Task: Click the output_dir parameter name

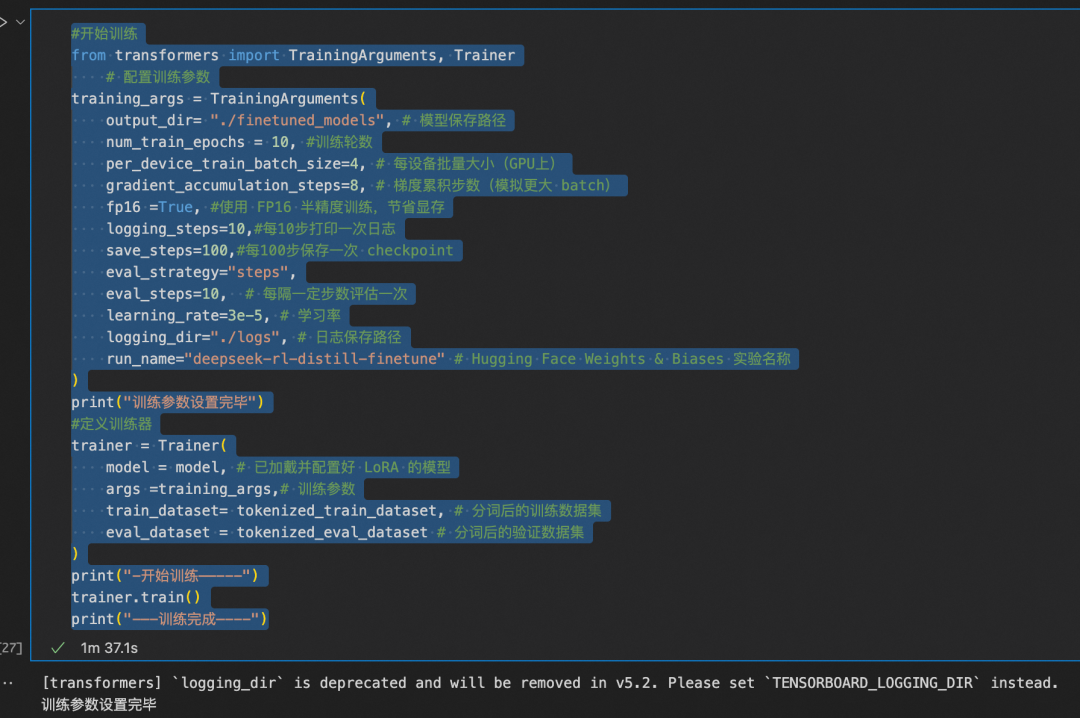Action: point(149,120)
